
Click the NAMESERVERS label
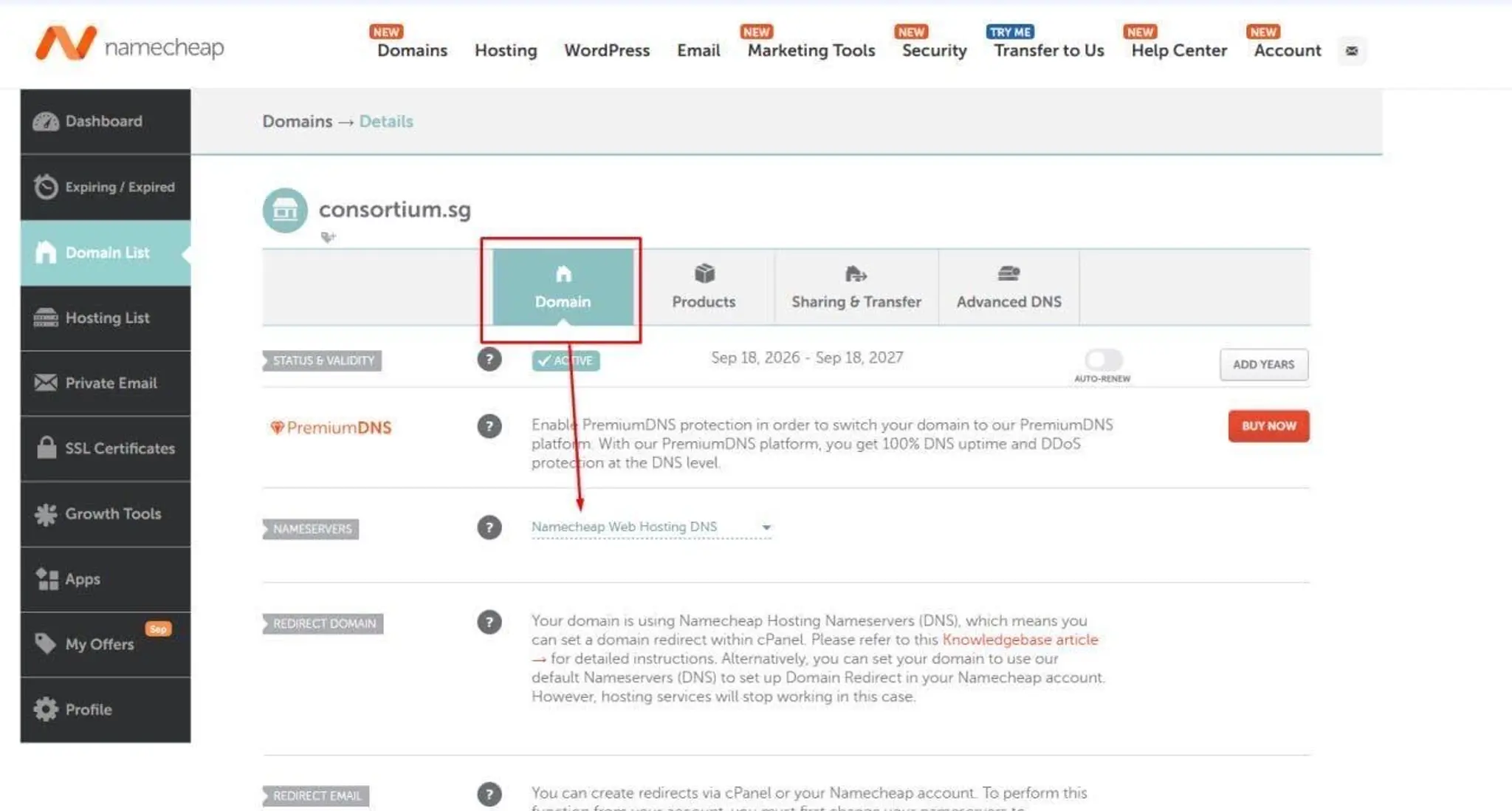click(x=311, y=529)
